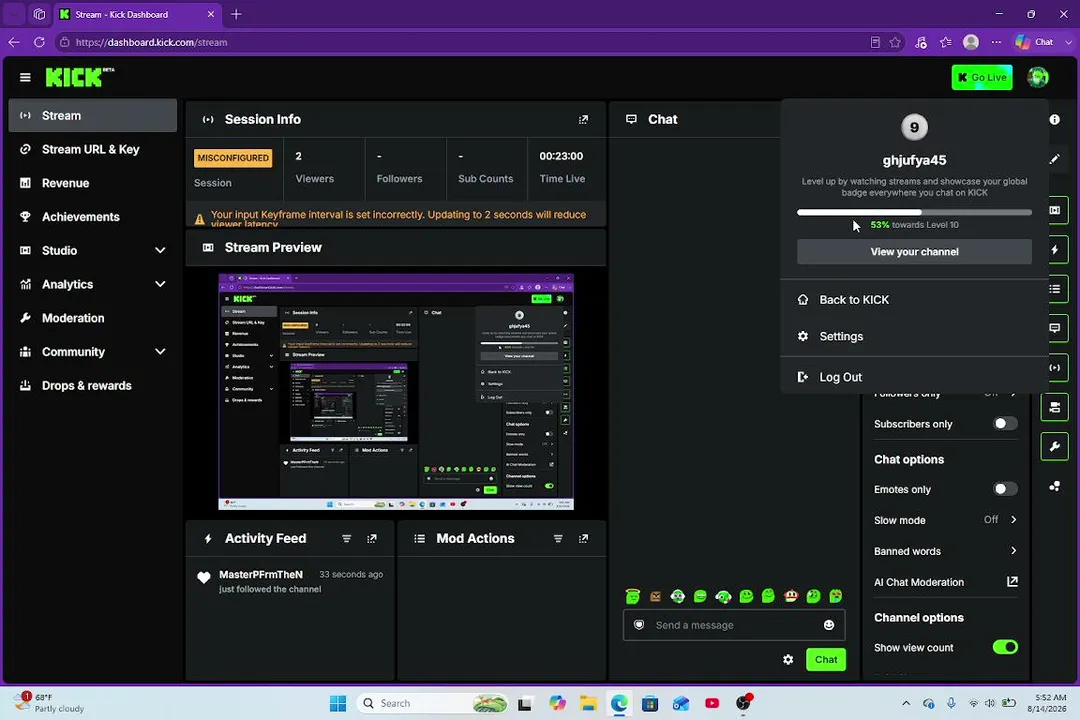Filter the Activity Feed

coord(346,539)
